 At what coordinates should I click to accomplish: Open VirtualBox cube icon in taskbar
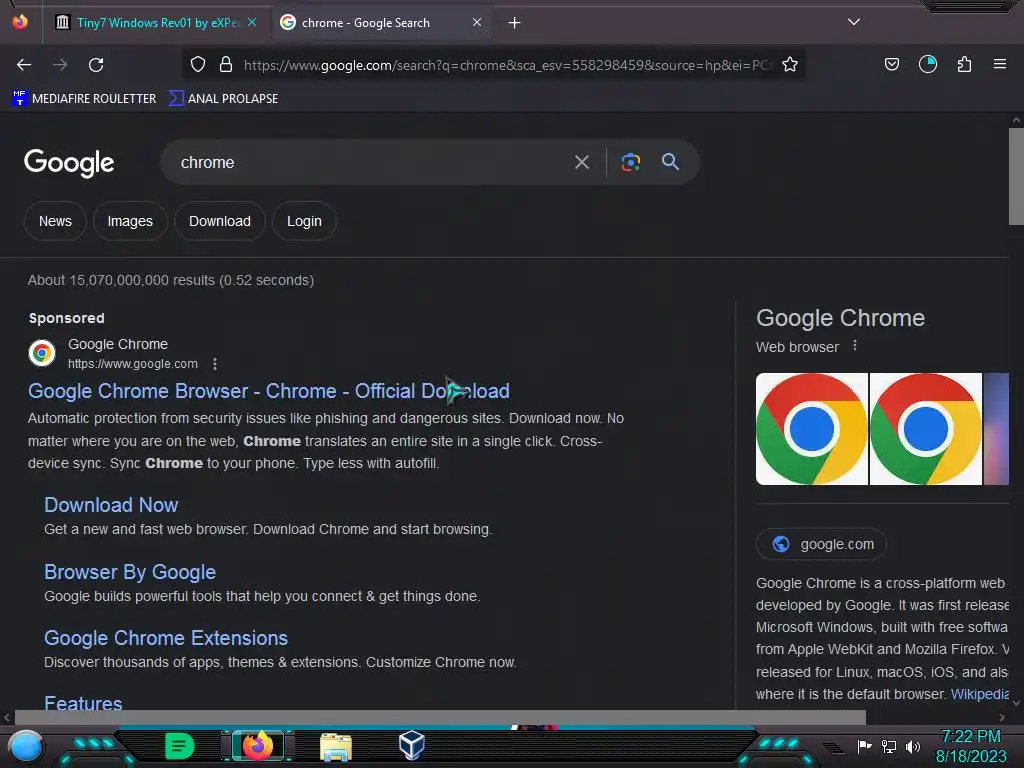[412, 744]
